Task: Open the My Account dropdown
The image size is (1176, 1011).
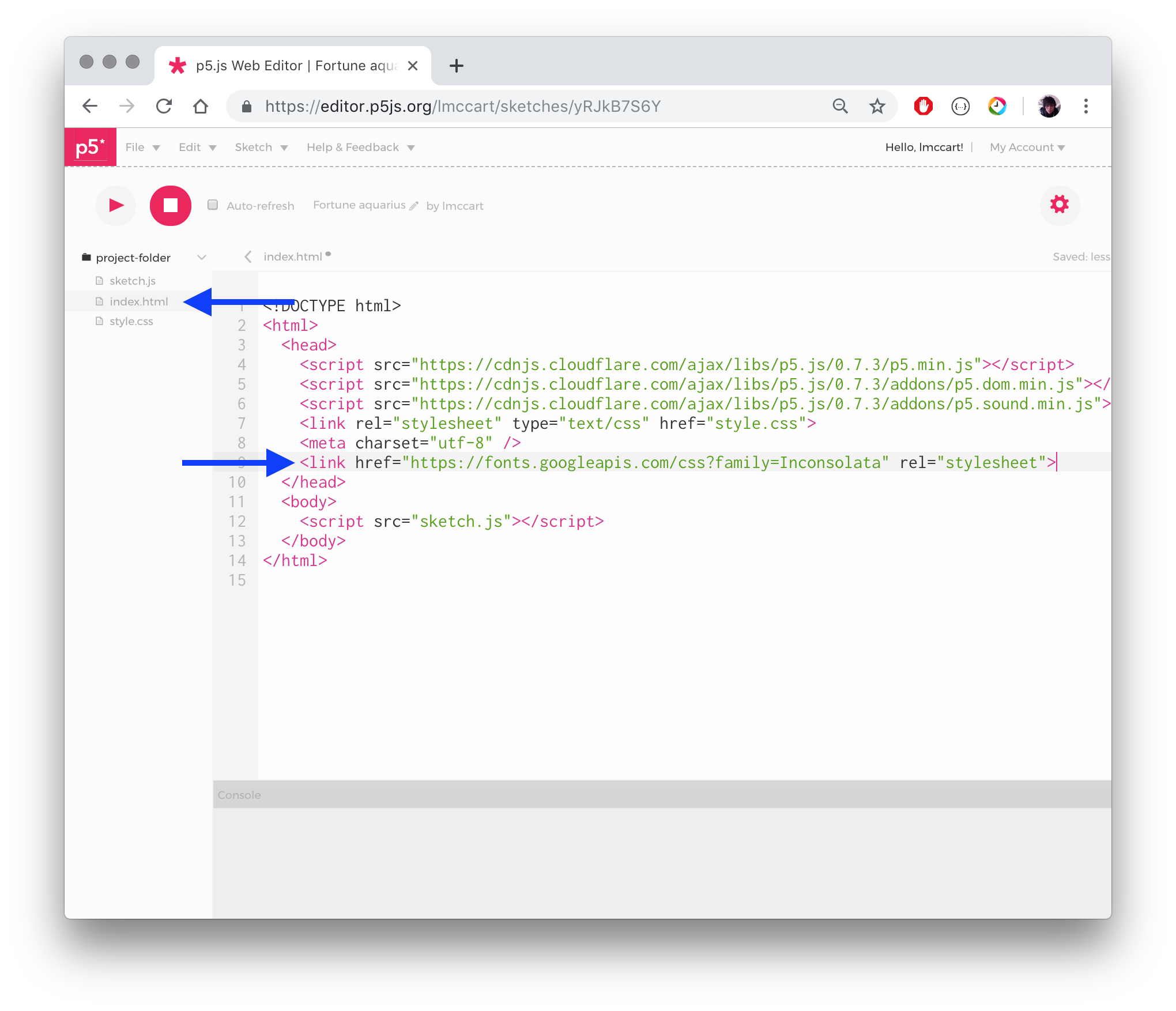Action: [x=1027, y=147]
